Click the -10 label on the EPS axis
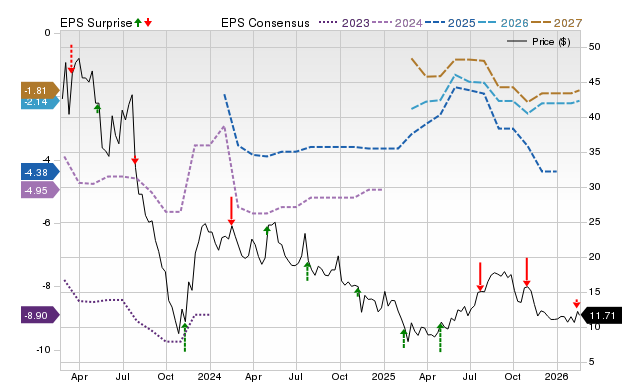The image size is (640, 382). [43, 350]
